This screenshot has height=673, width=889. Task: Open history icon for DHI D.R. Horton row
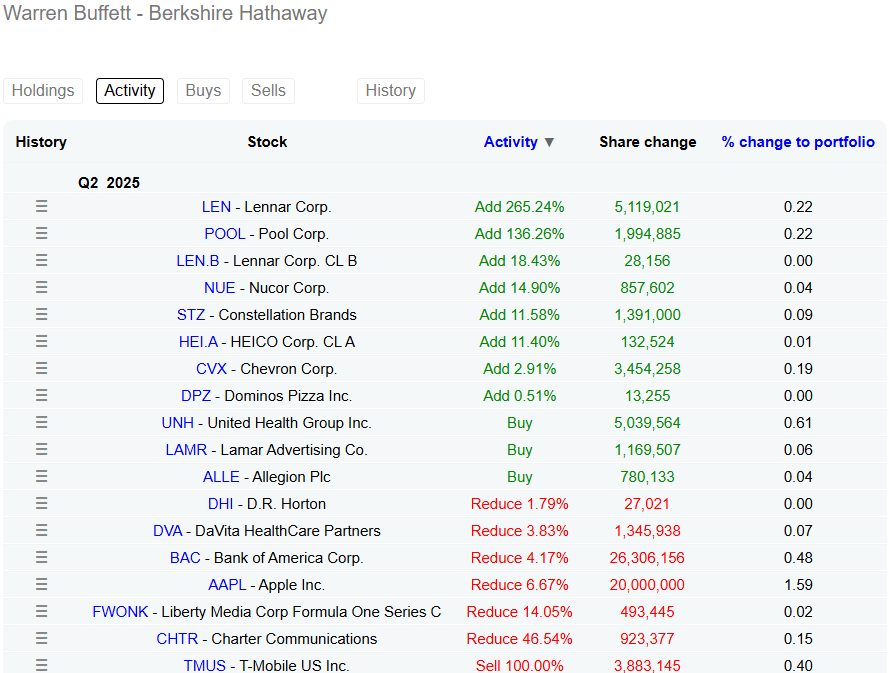41,503
